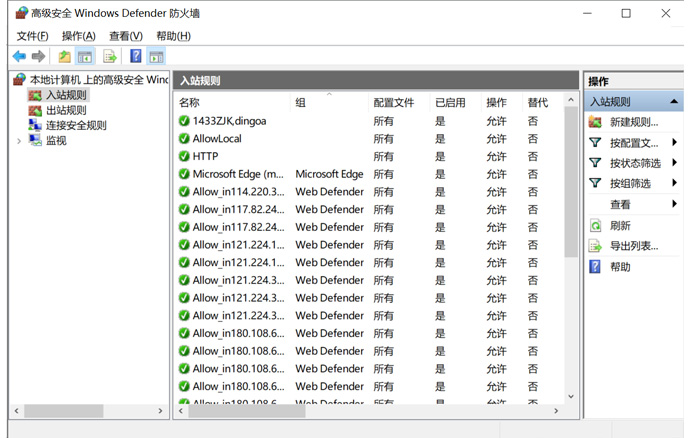This screenshot has height=438, width=690.
Task: Click the 新建规则 icon in actions pane
Action: (x=596, y=122)
